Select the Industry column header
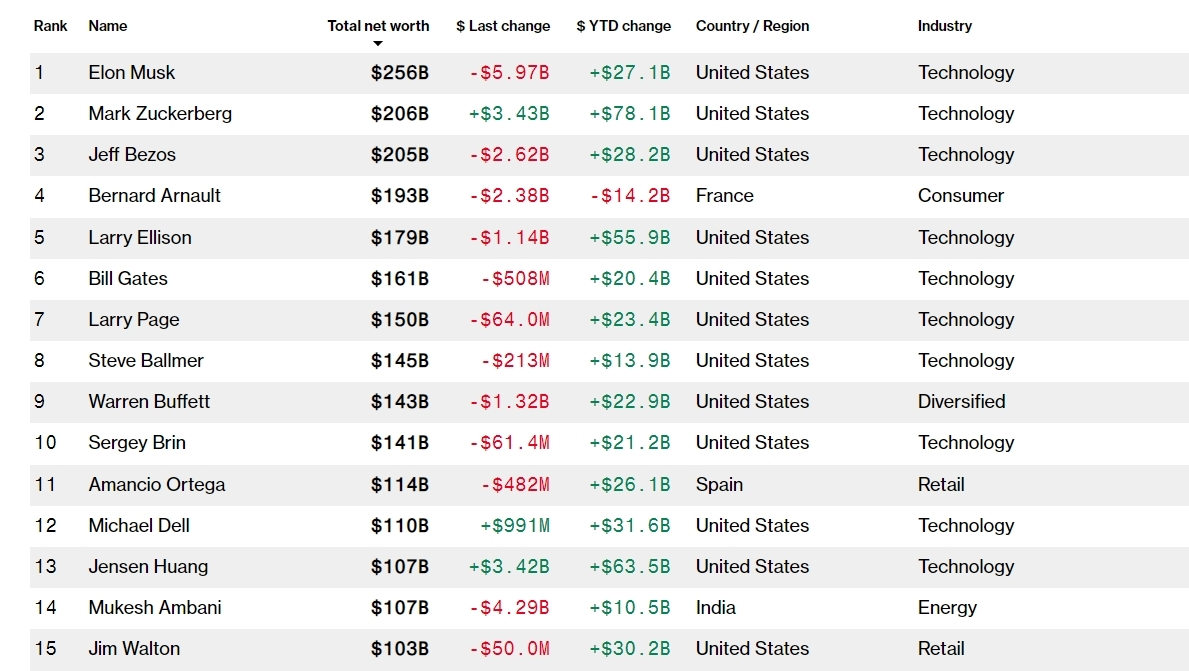The width and height of the screenshot is (1189, 671). click(944, 26)
